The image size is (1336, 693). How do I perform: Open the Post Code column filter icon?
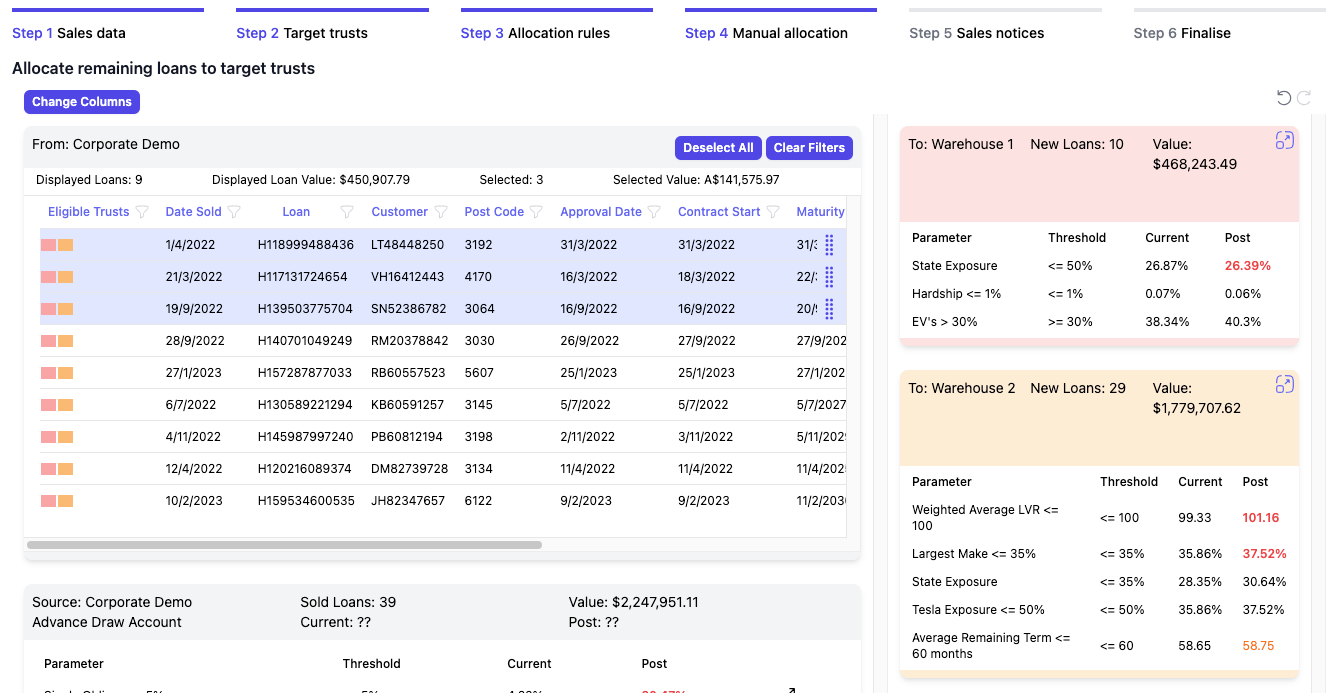click(536, 212)
